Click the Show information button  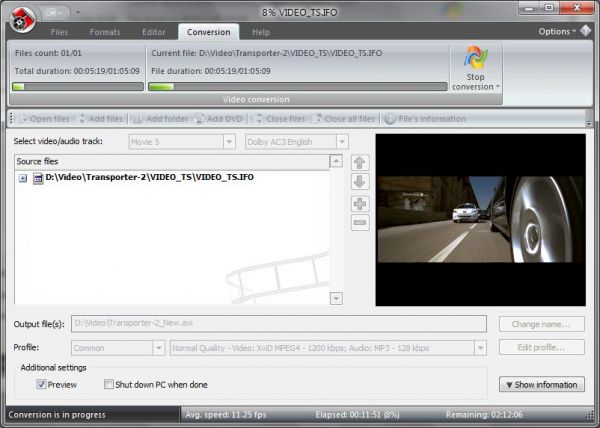[x=540, y=384]
